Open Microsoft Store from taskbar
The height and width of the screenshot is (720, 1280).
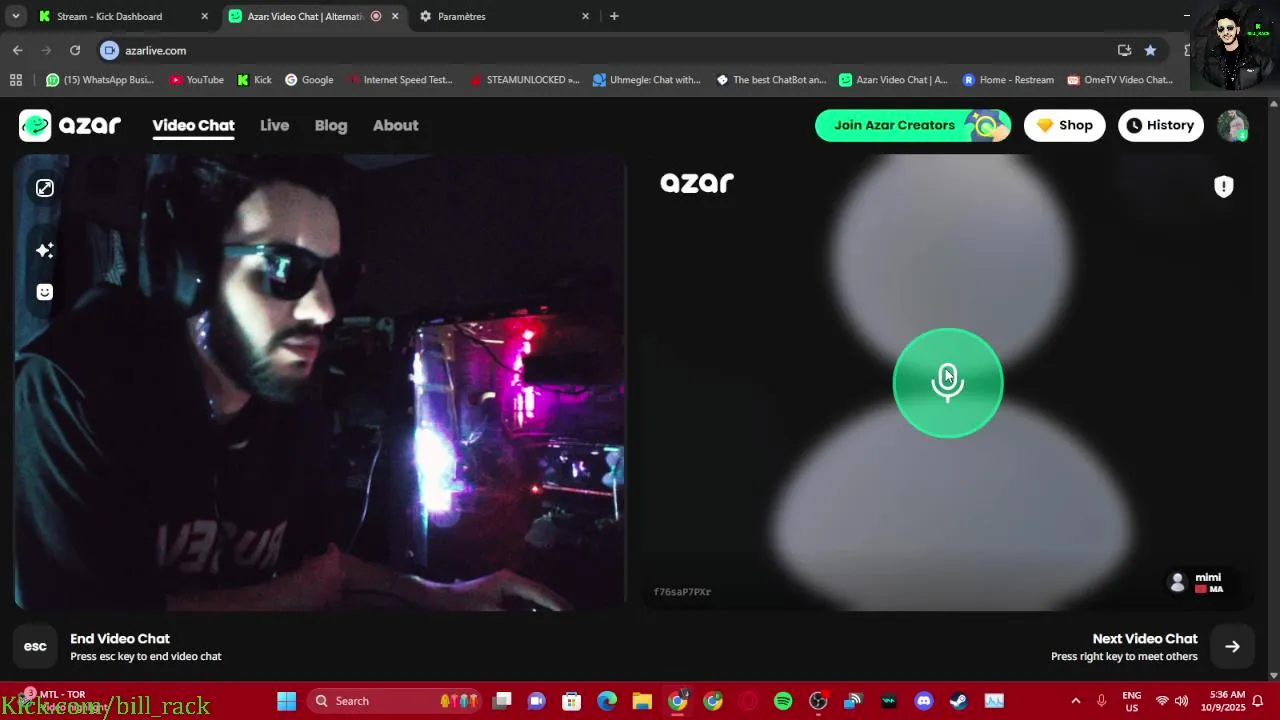[572, 701]
